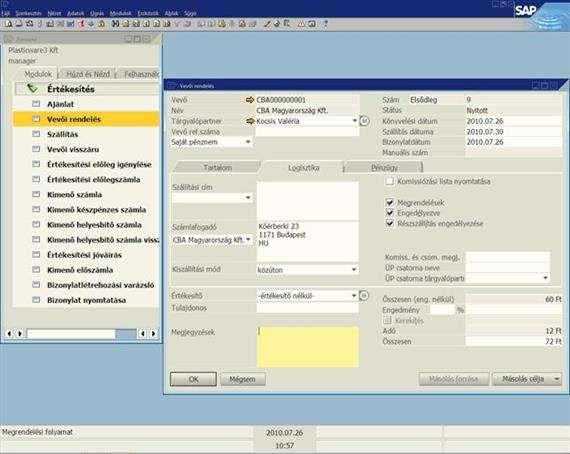The image size is (570, 454).
Task: Follow the orange link arrow beside Vevő code
Action: point(250,100)
